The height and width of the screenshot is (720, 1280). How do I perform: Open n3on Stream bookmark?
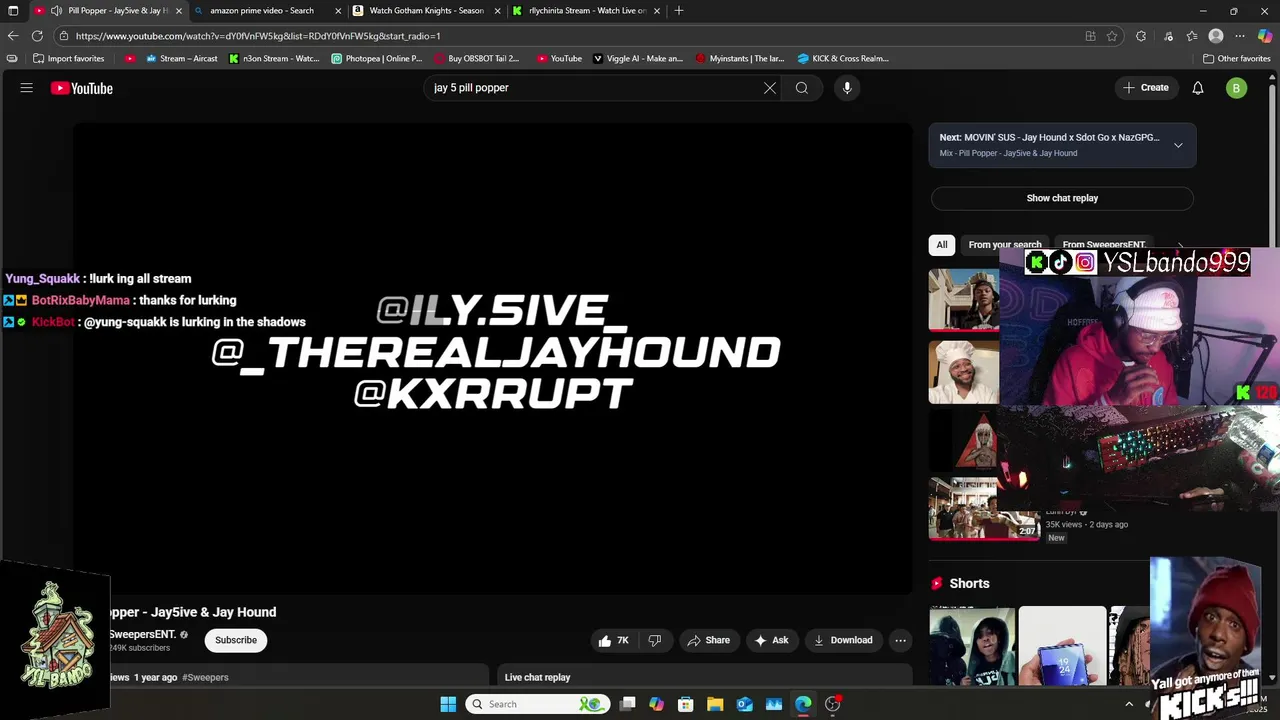tap(274, 59)
